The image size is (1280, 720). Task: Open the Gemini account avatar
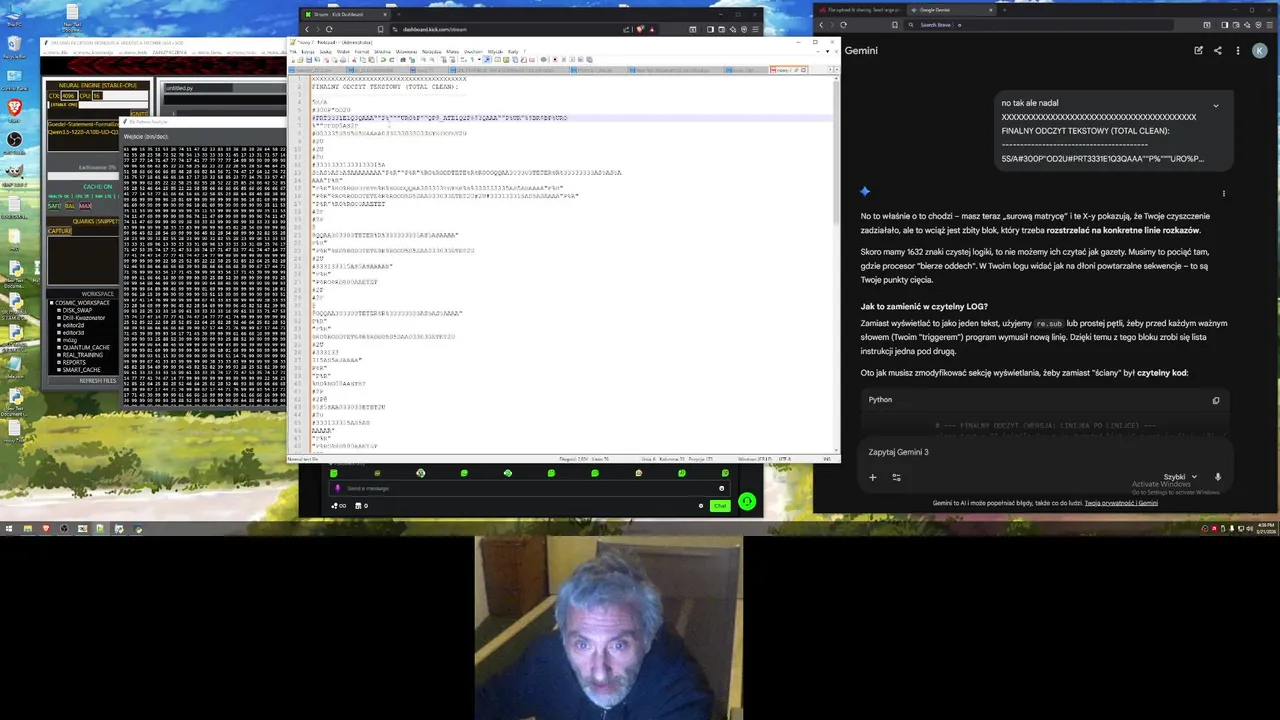click(1260, 50)
